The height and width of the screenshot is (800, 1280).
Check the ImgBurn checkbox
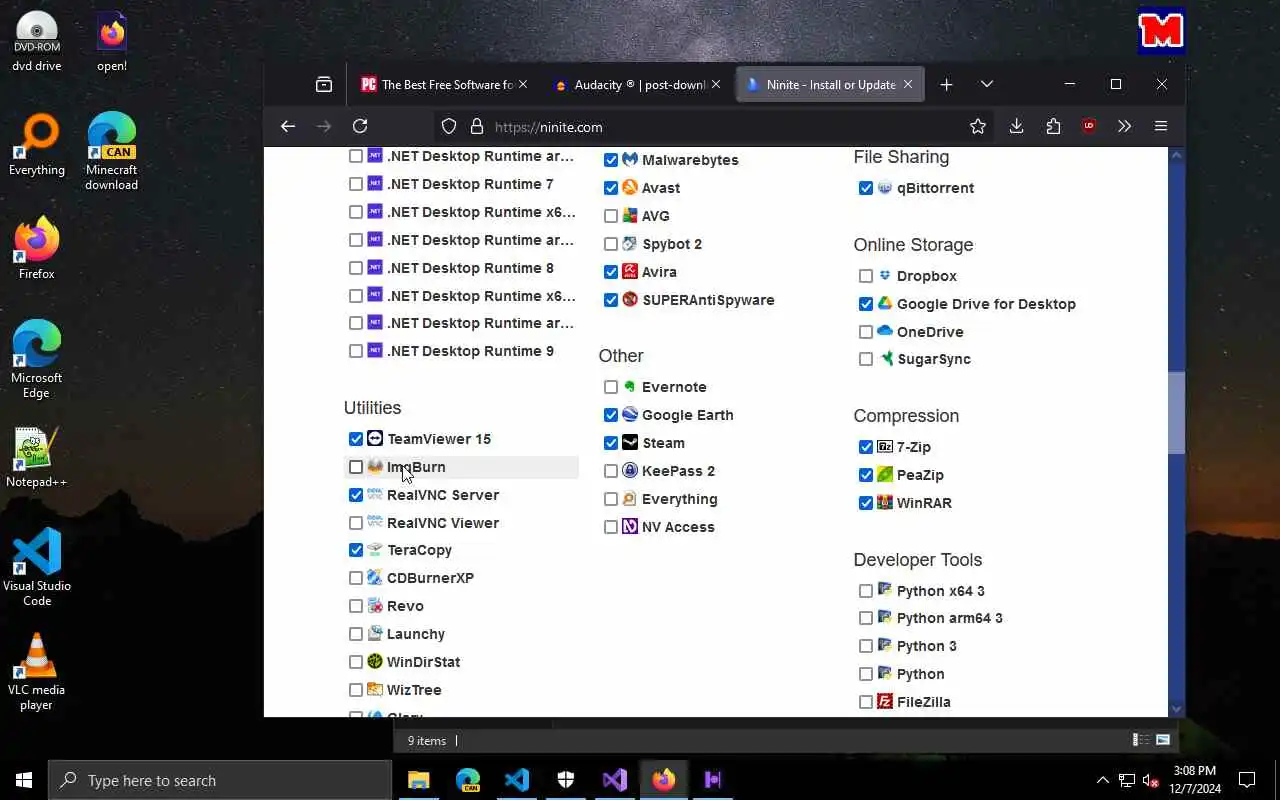[x=356, y=467]
